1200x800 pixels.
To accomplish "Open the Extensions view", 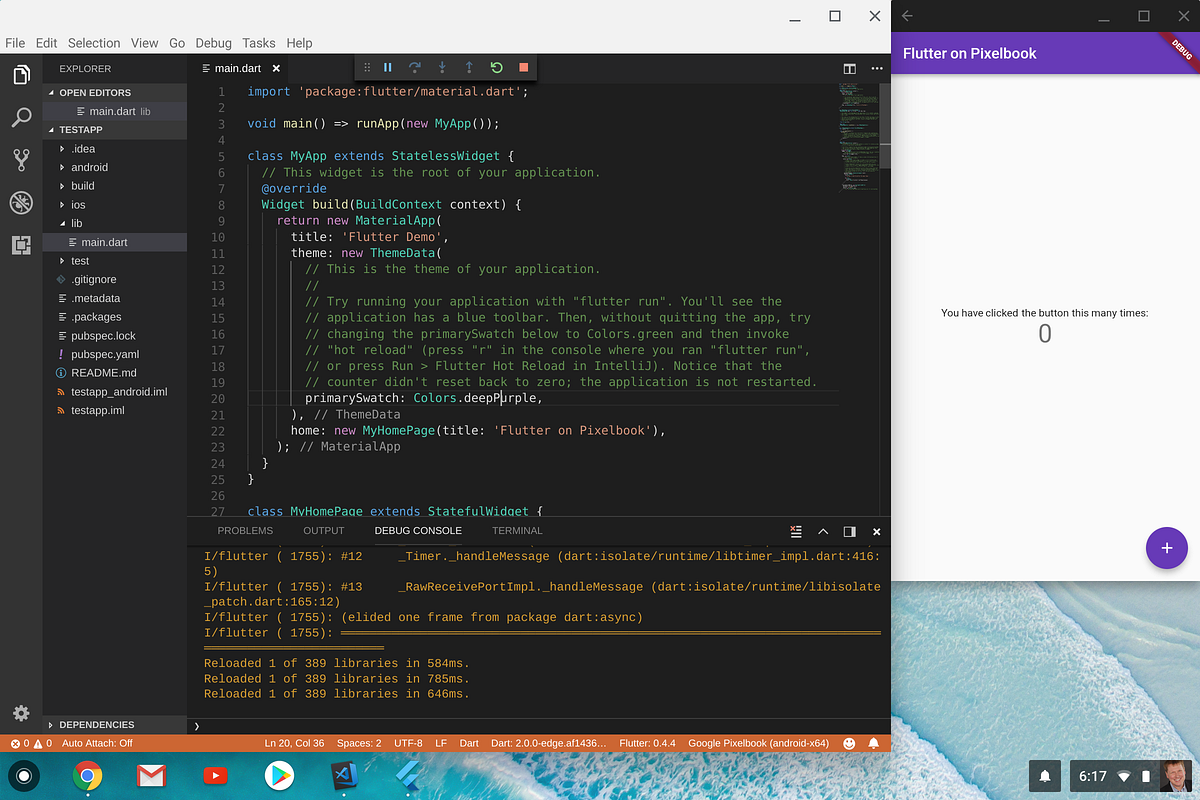I will pyautogui.click(x=21, y=244).
